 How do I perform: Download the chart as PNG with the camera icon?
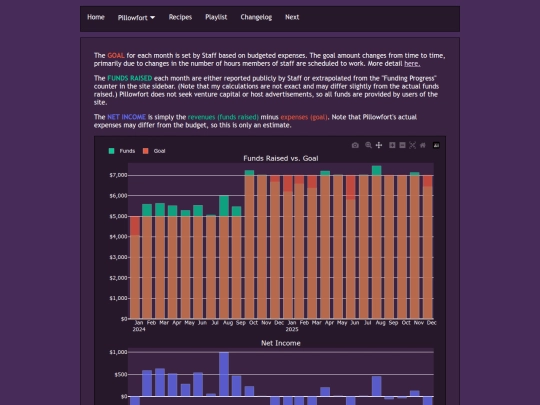pyautogui.click(x=355, y=145)
